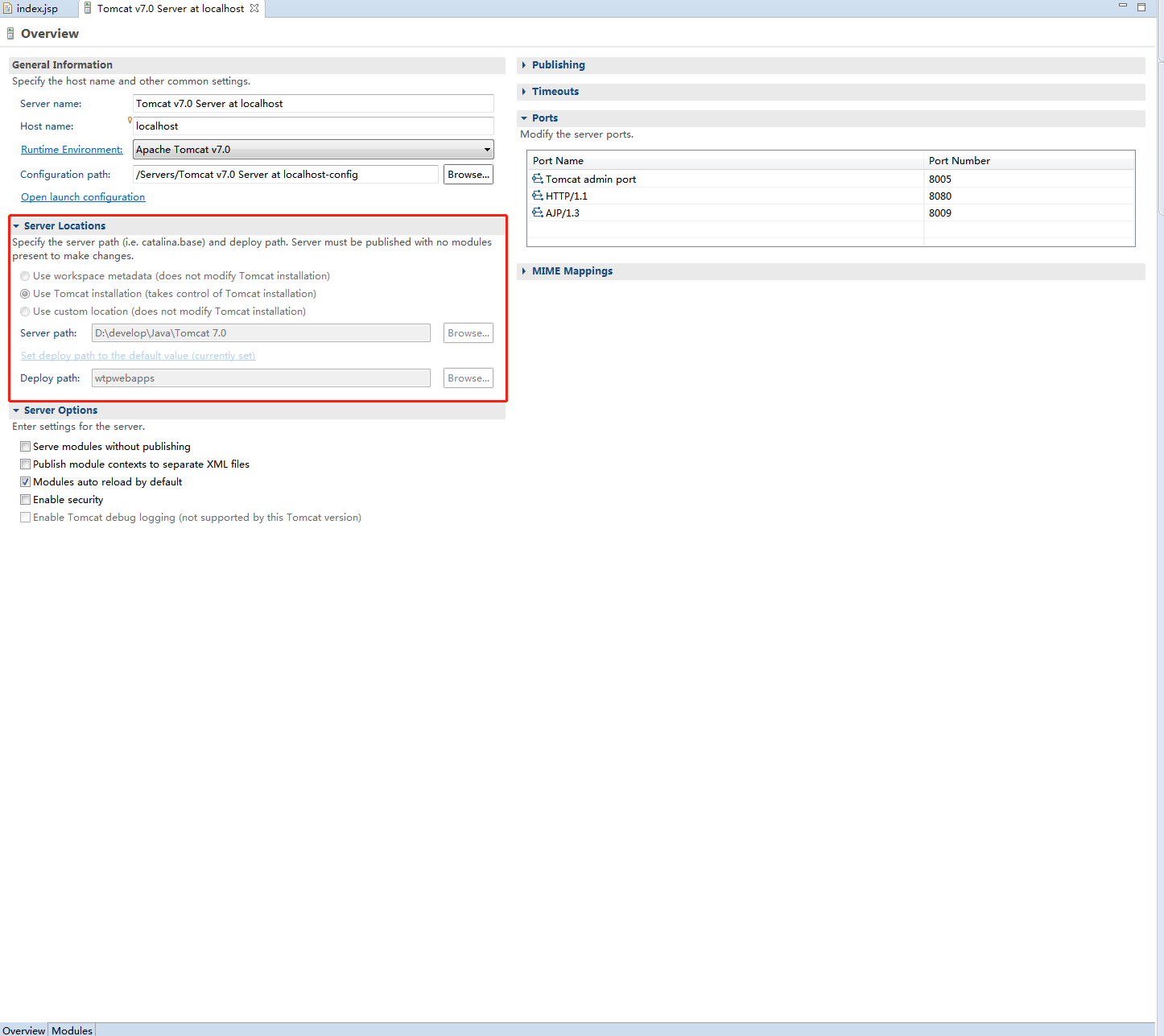Collapse the Ports section
Image resolution: width=1164 pixels, height=1036 pixels.
click(524, 118)
